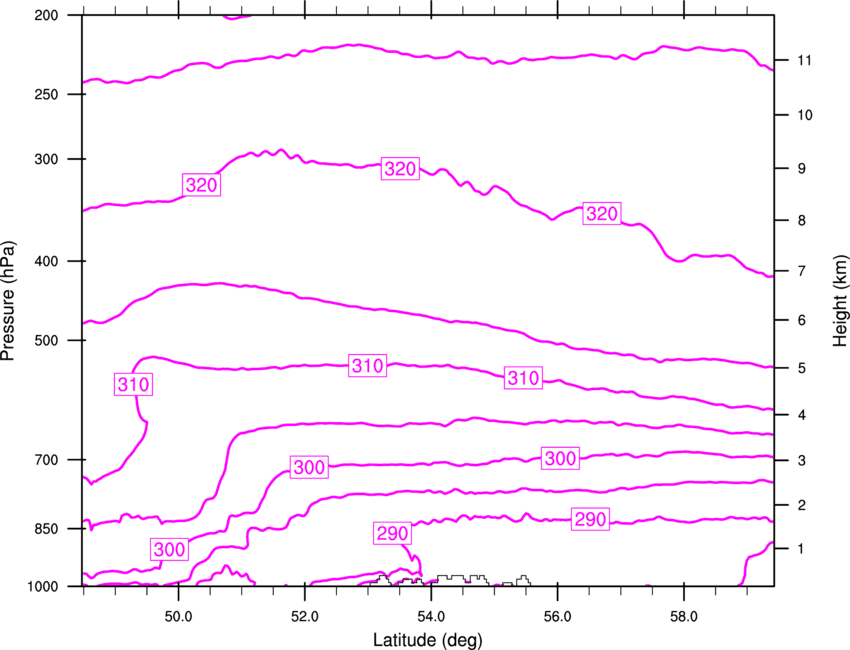The height and width of the screenshot is (650, 850).
Task: Select the 500 pressure tick label
Action: (x=46, y=340)
